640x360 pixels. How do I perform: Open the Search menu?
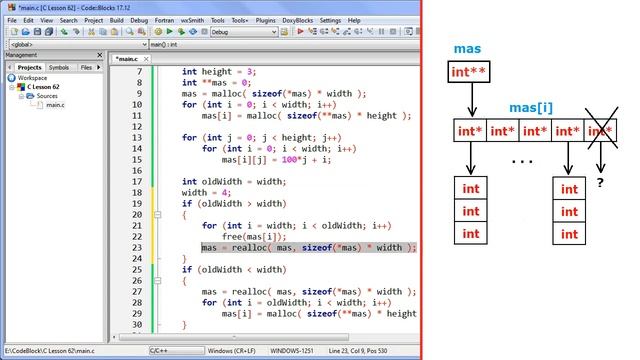[x=68, y=20]
